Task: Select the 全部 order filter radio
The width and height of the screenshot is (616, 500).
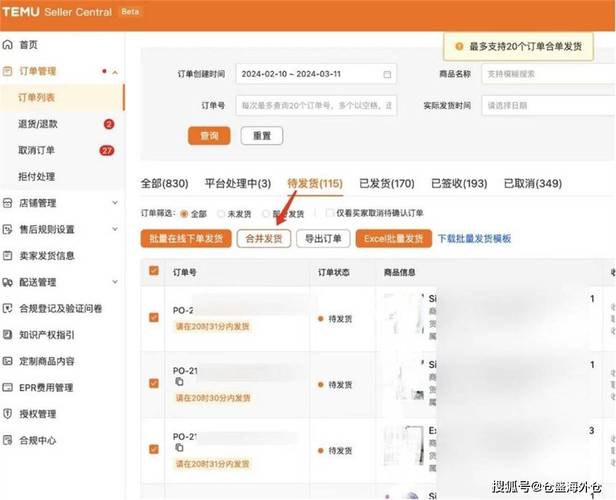Action: pyautogui.click(x=184, y=214)
